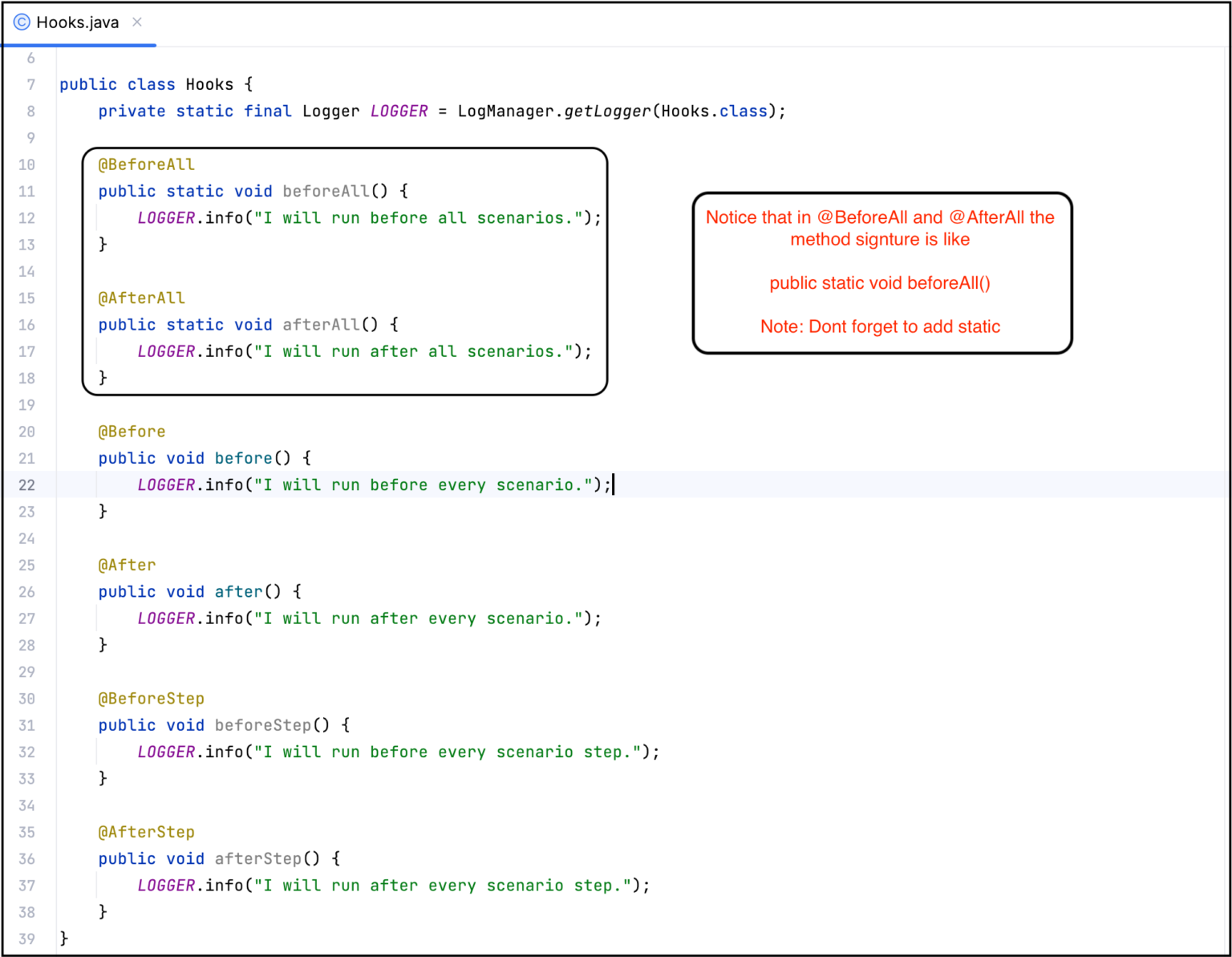Click the Hooks class name on line 7

coord(210,85)
